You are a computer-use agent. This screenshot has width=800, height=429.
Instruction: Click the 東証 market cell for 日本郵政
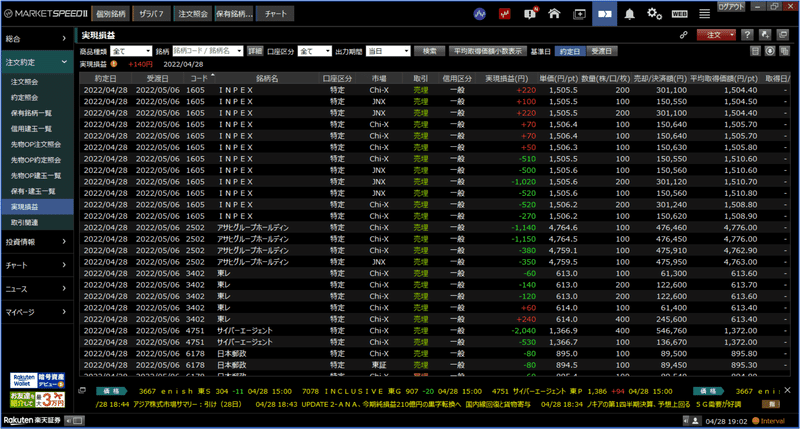379,365
